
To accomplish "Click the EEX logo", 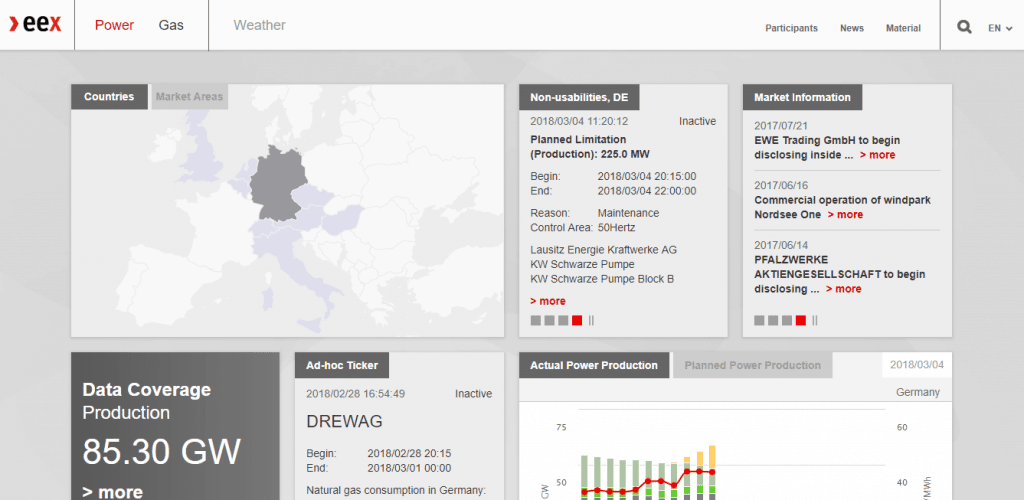I will pos(35,25).
